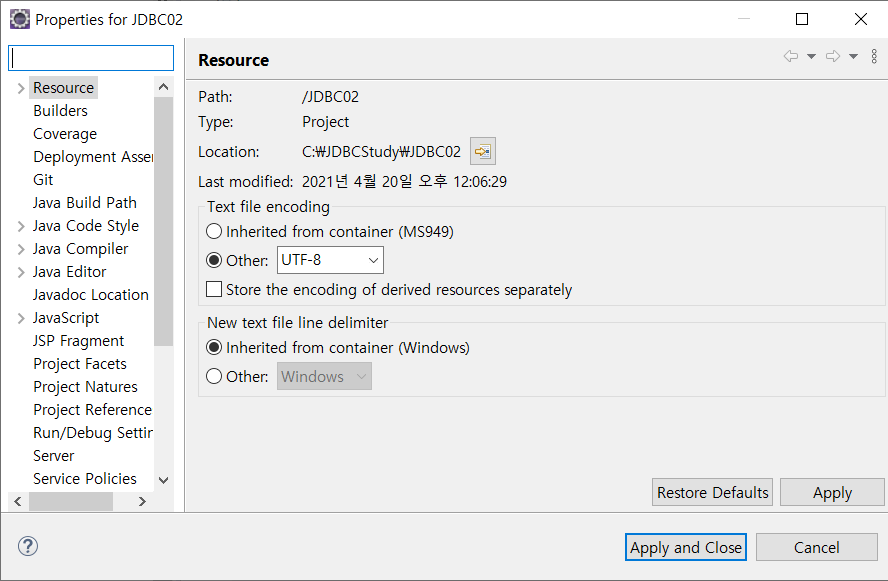Screen dimensions: 888x581
Task: Open the back history dropdown arrow
Action: pos(811,56)
